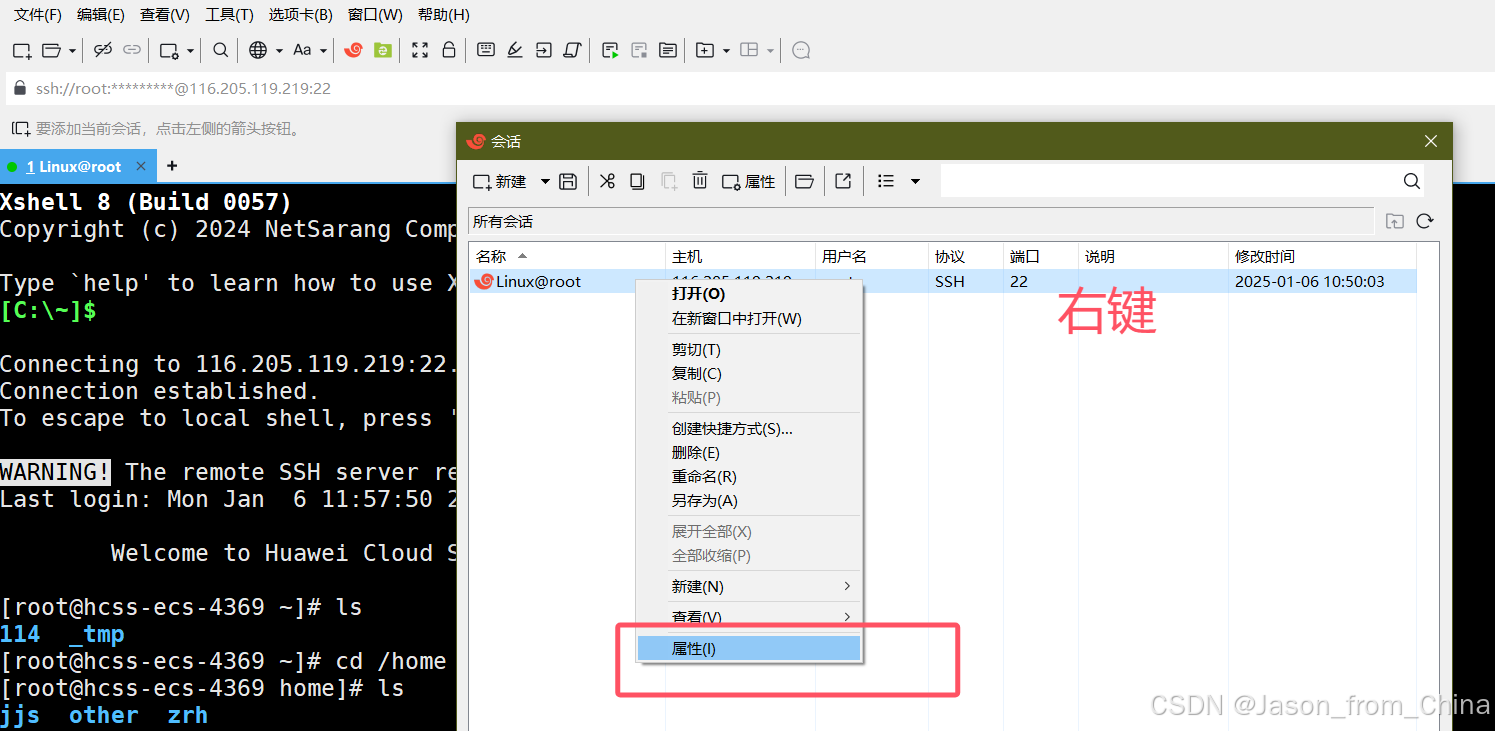Click the script scroll icon
The width and height of the screenshot is (1495, 731).
[572, 50]
